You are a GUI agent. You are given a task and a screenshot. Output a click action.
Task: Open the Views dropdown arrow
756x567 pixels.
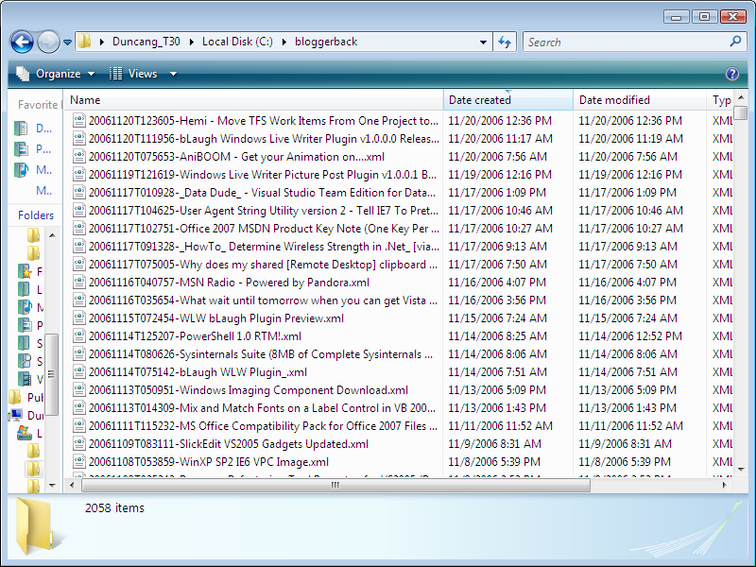point(173,74)
